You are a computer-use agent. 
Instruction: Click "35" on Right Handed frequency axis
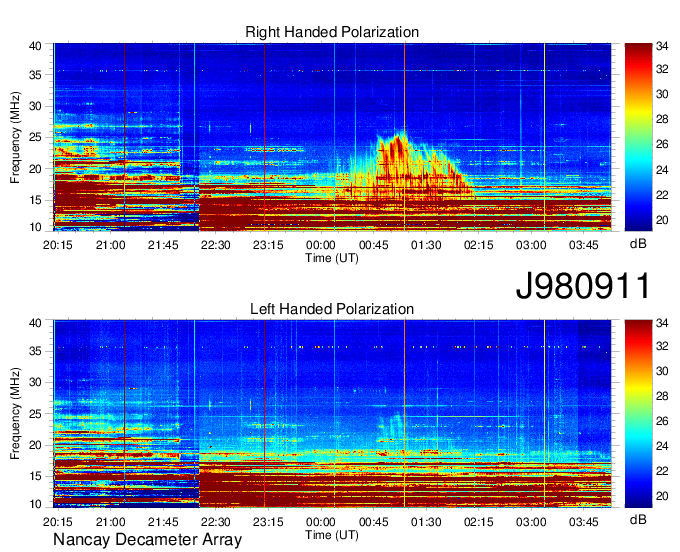pos(35,75)
